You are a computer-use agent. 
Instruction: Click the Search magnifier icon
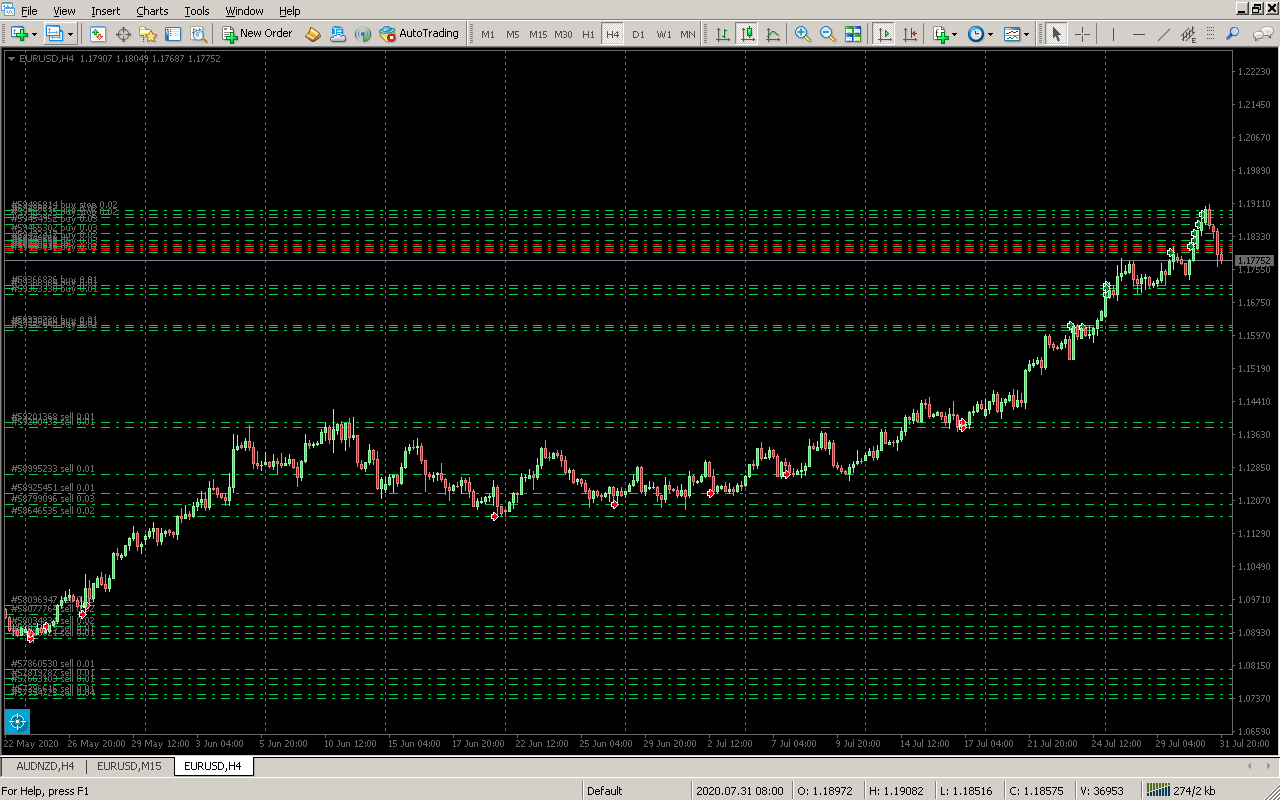(x=1233, y=34)
